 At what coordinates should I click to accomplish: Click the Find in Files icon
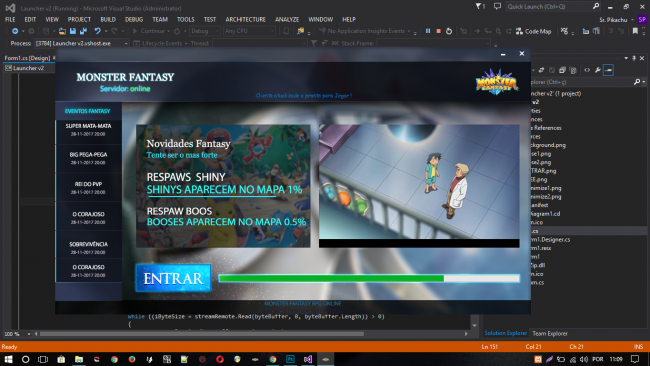[301, 31]
